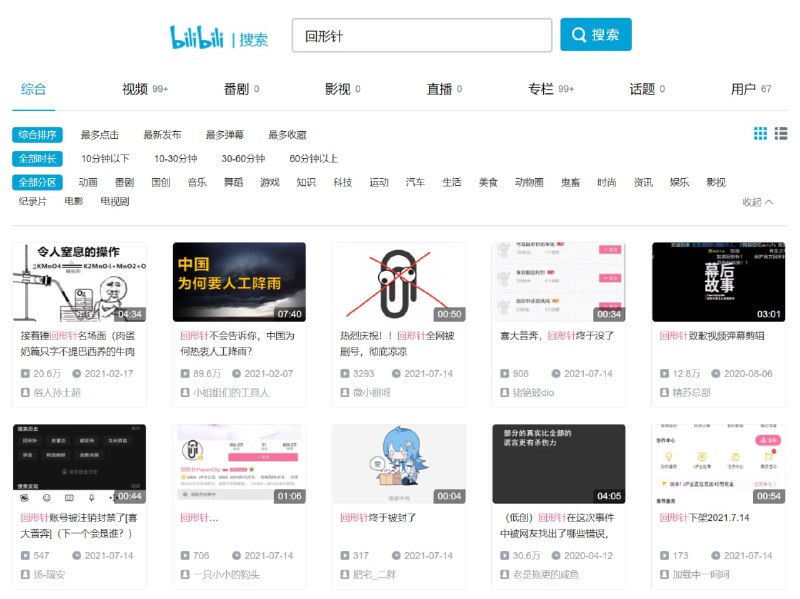Click uploader icon beside 小姐姐们的工具人
Screen dimensions: 800x599
coord(185,393)
